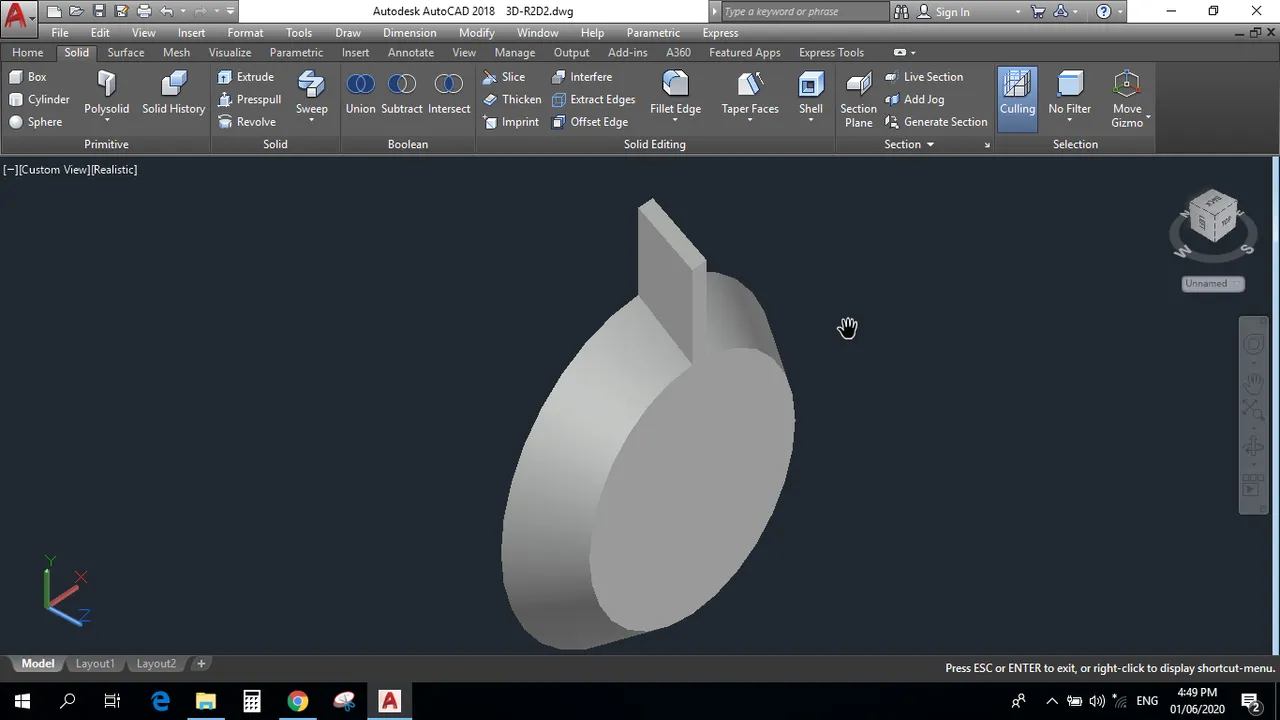This screenshot has width=1280, height=720.
Task: Undo the last action with the arrow icon
Action: [x=166, y=12]
